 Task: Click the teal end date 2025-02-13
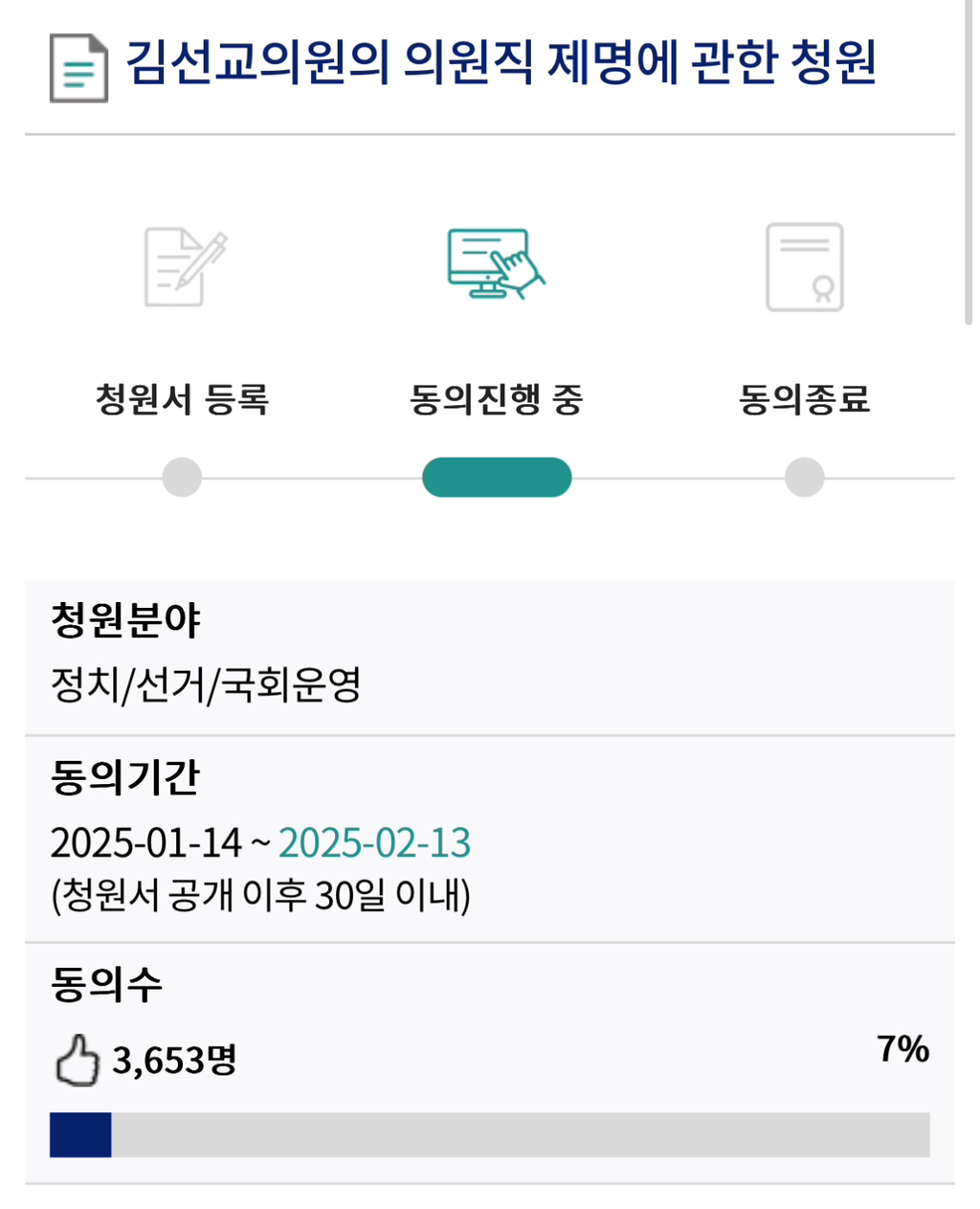click(374, 843)
